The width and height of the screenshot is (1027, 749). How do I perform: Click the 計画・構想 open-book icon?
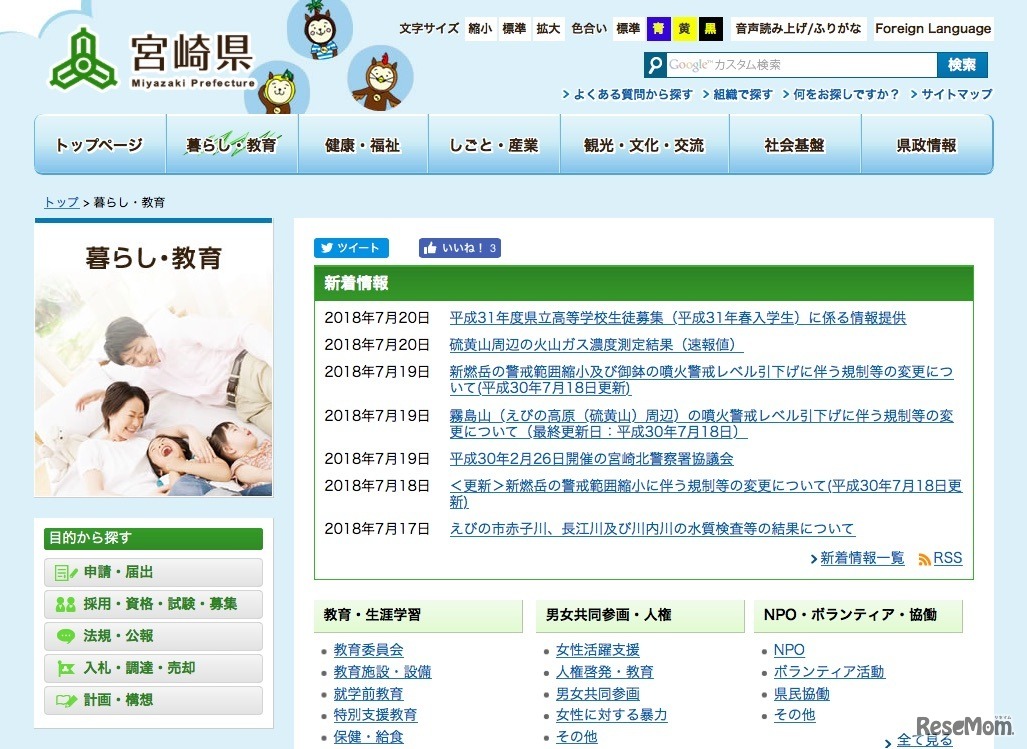64,701
